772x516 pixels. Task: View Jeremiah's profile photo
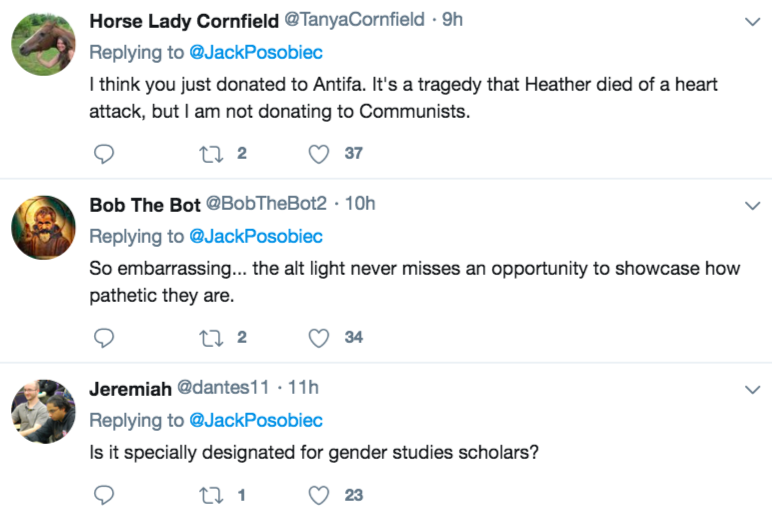click(x=43, y=412)
